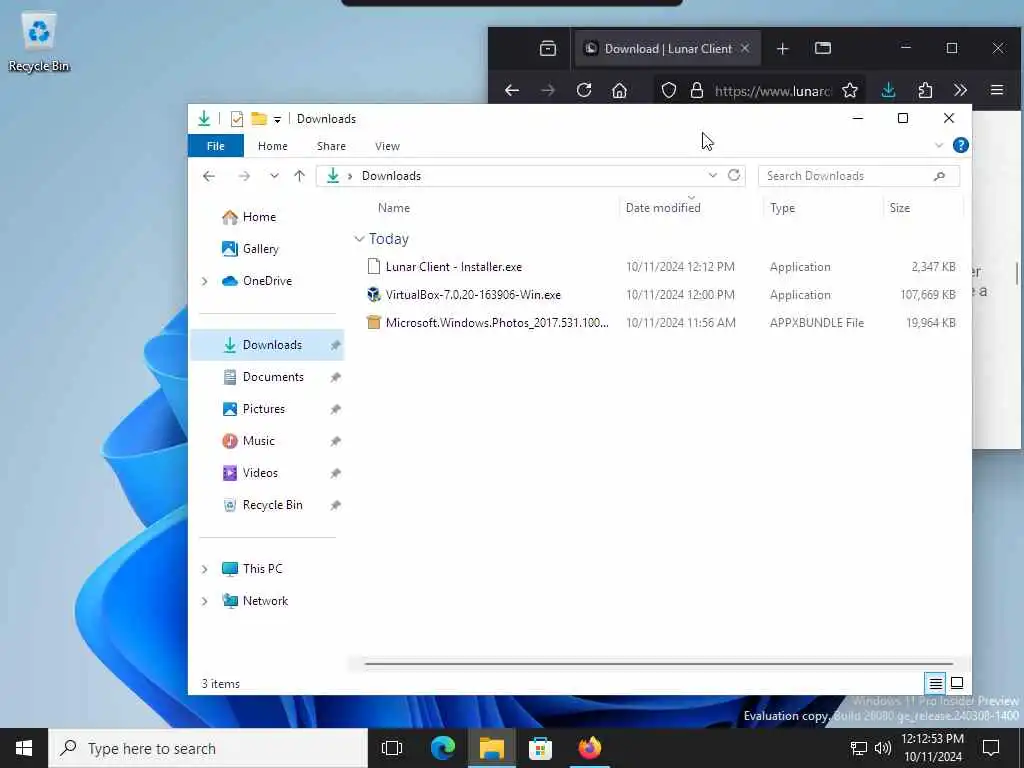This screenshot has height=768, width=1024.
Task: Open Microsoft Store from taskbar
Action: coord(540,748)
